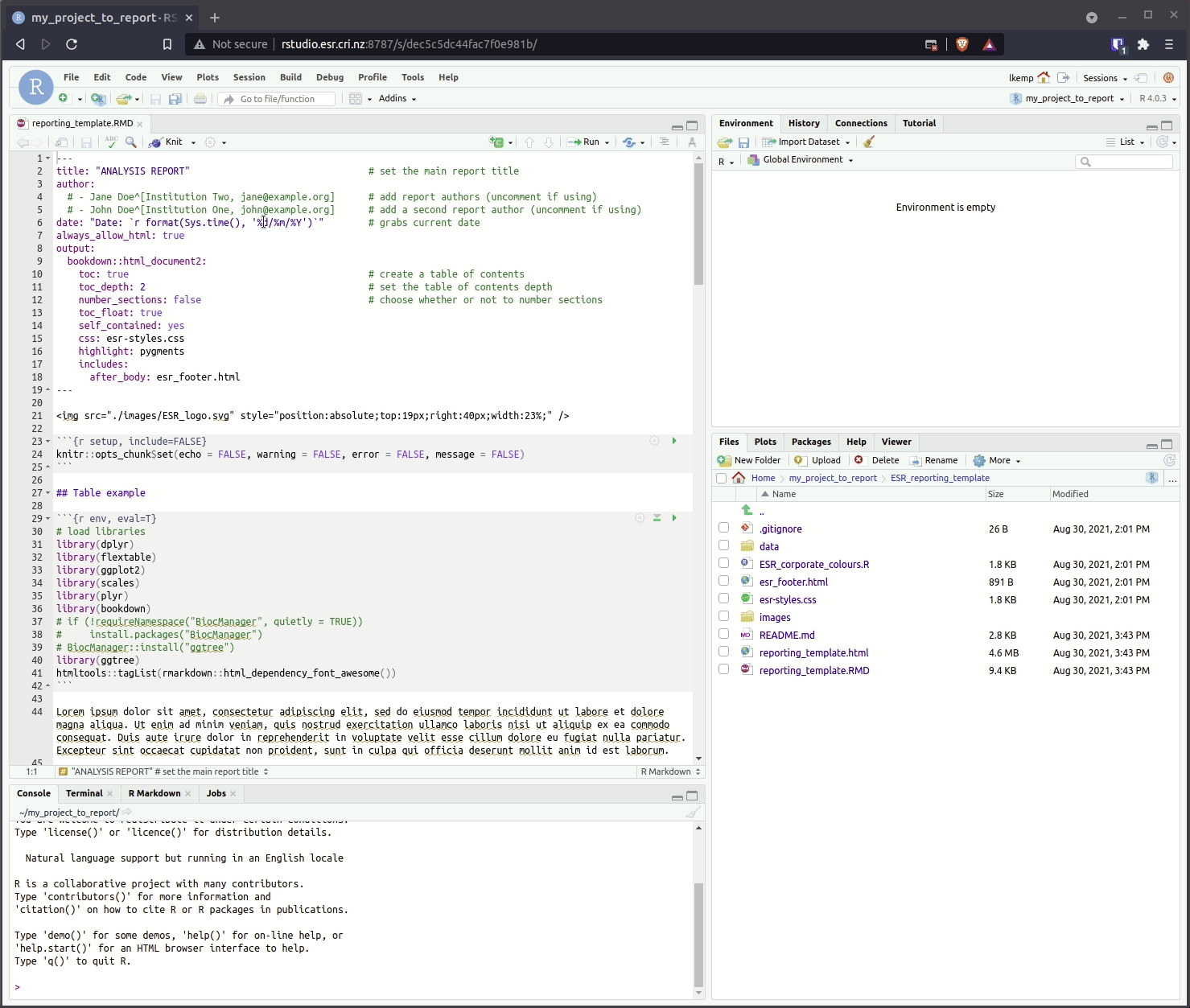
Task: Select the checkbox for the data folder
Action: (724, 546)
